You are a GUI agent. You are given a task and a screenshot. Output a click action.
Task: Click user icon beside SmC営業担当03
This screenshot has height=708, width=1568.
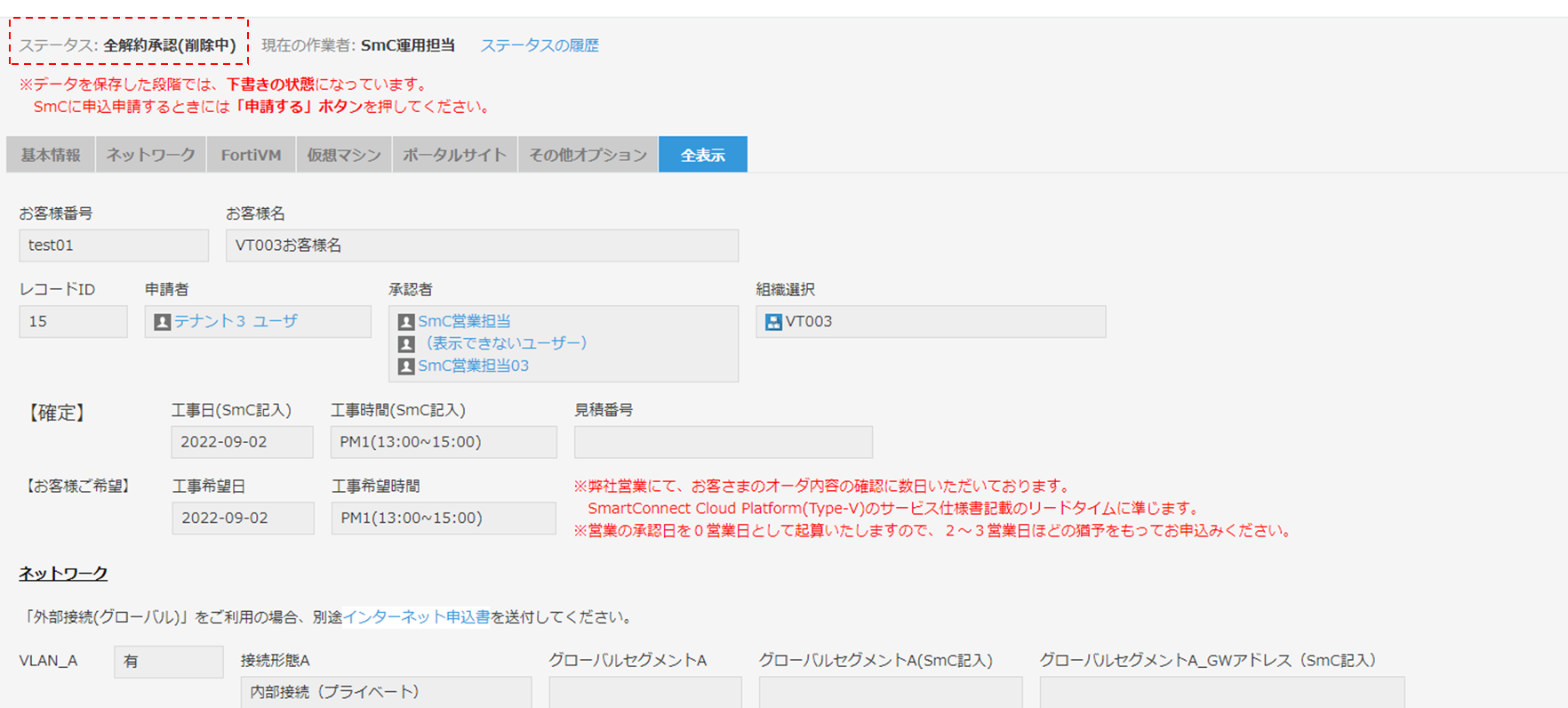(406, 366)
